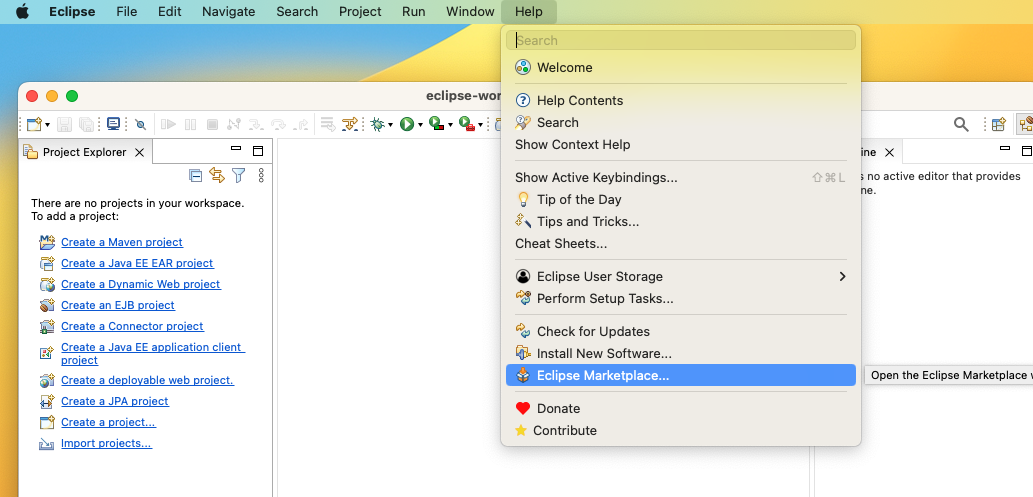Select Help Contents menu item

tap(681, 100)
